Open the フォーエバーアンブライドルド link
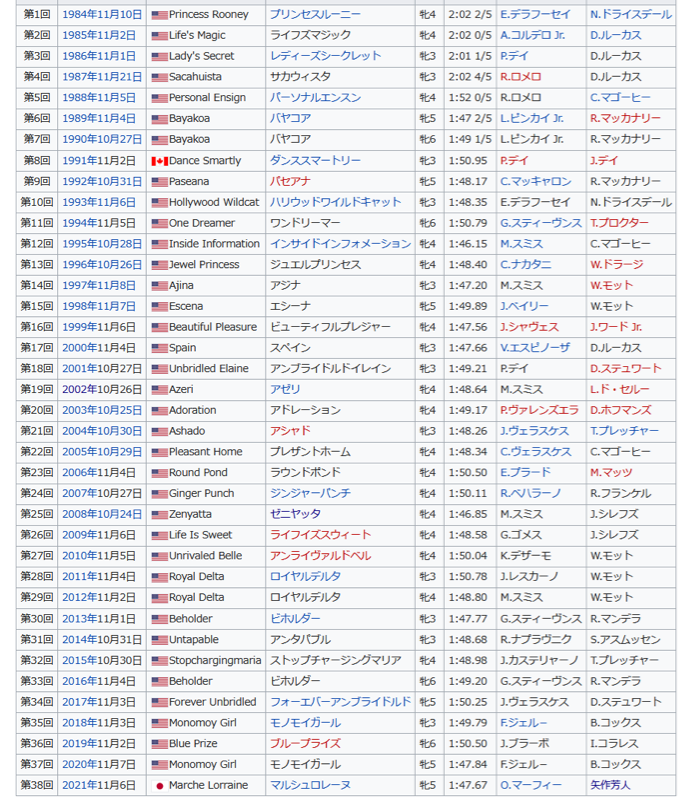The image size is (687, 800). pyautogui.click(x=340, y=702)
